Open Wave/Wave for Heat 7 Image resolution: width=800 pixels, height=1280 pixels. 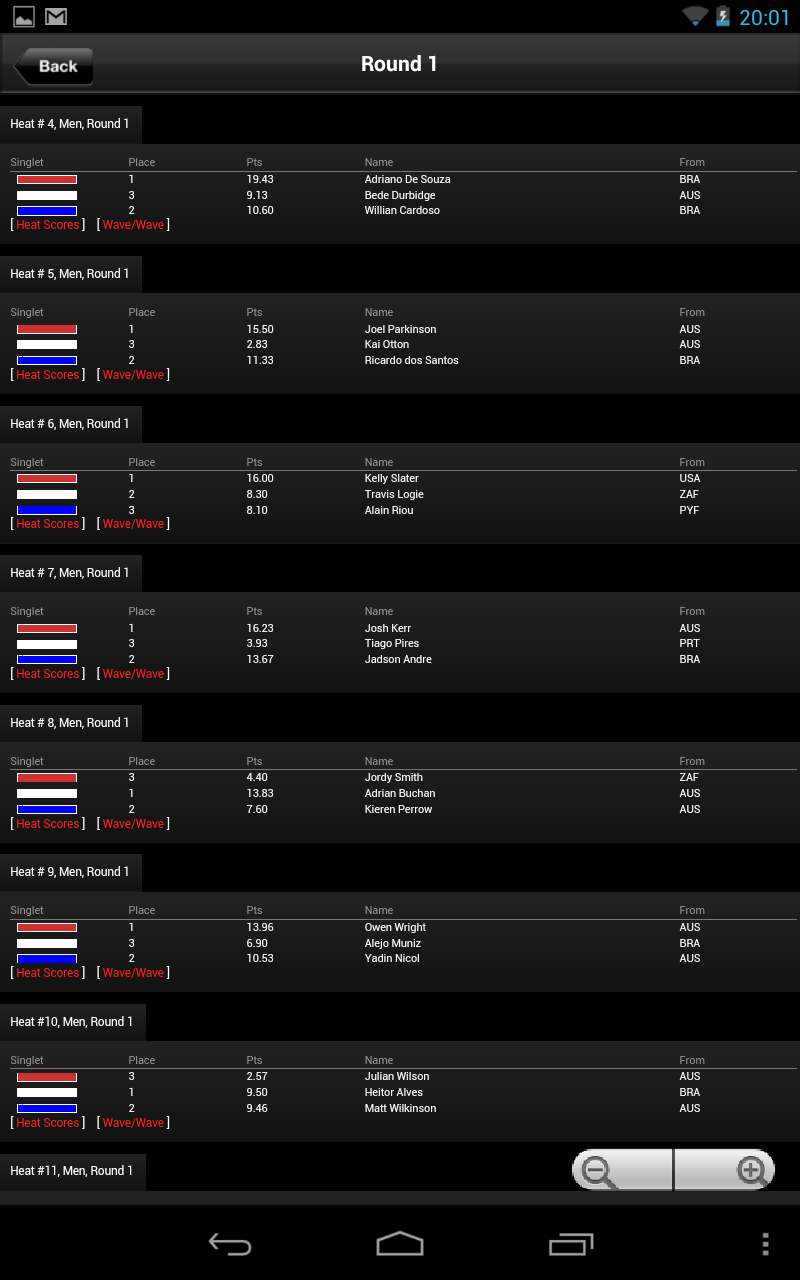click(x=133, y=674)
